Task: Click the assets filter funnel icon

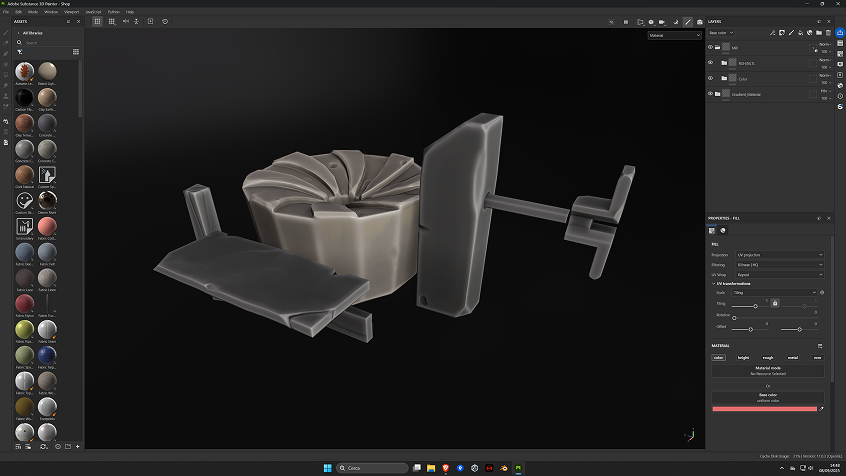Action: (20, 52)
